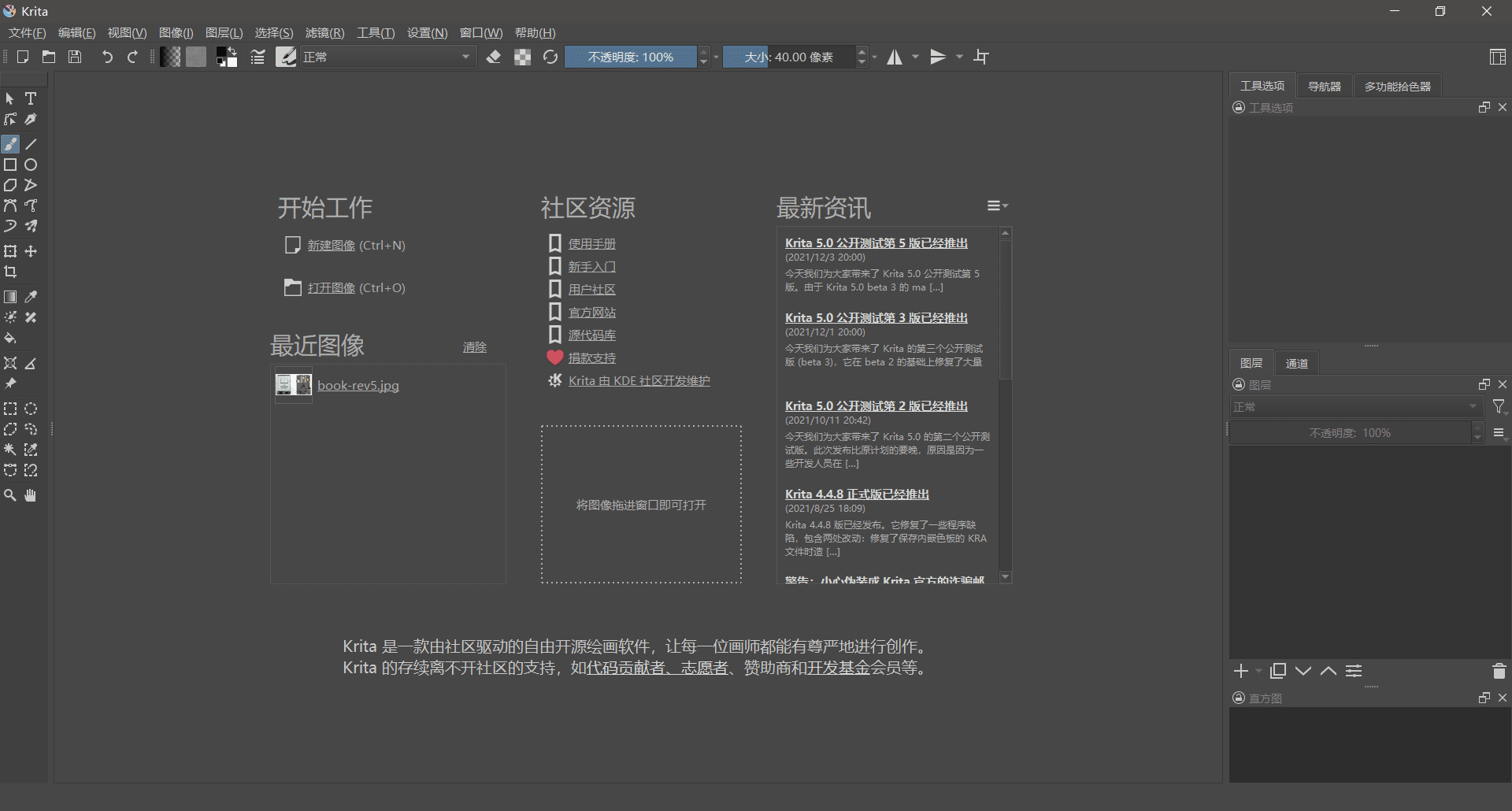Choose the Fill tool
Screen dimensions: 1512x811
pyautogui.click(x=10, y=339)
